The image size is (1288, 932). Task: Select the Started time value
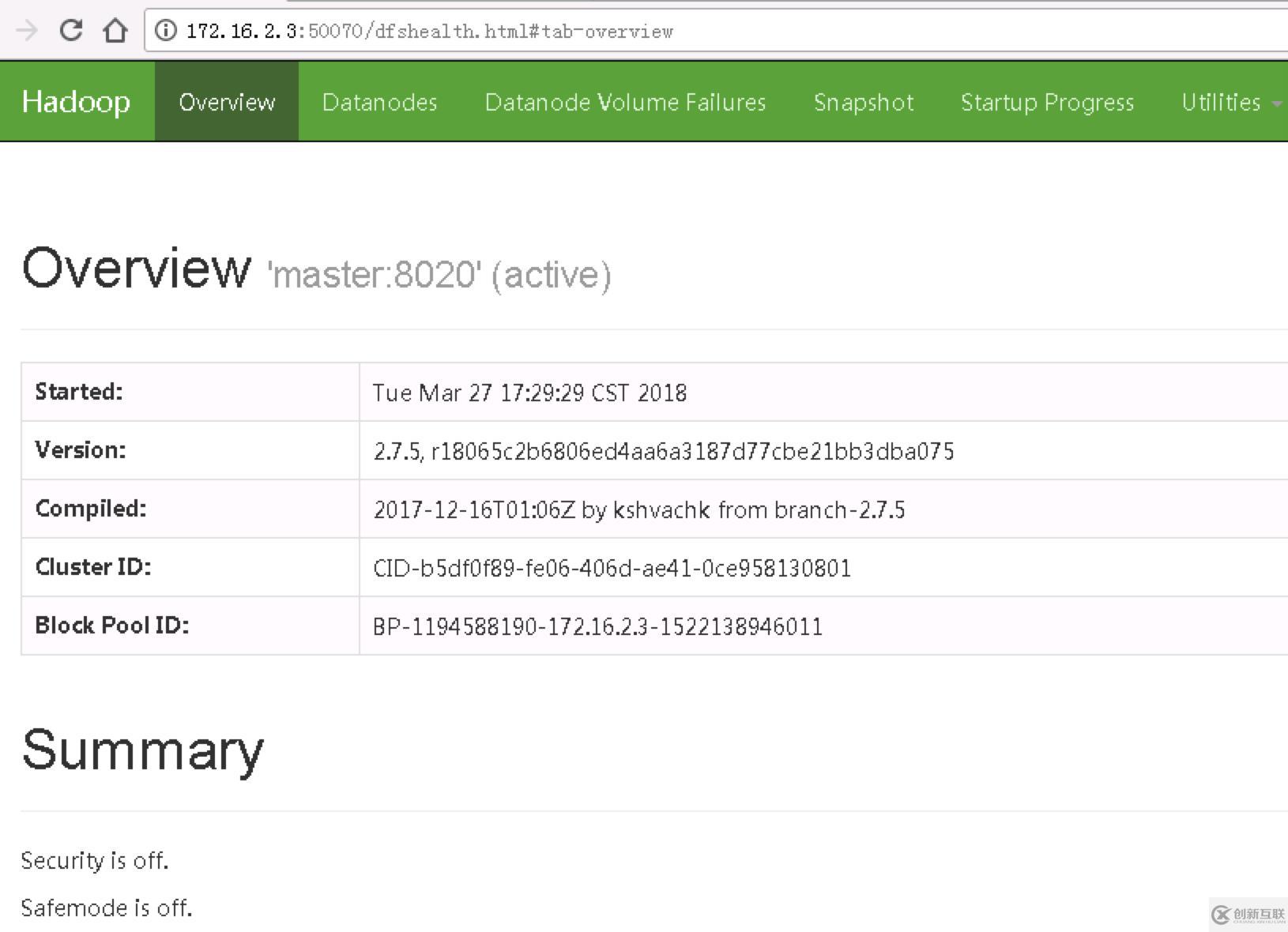pyautogui.click(x=529, y=393)
